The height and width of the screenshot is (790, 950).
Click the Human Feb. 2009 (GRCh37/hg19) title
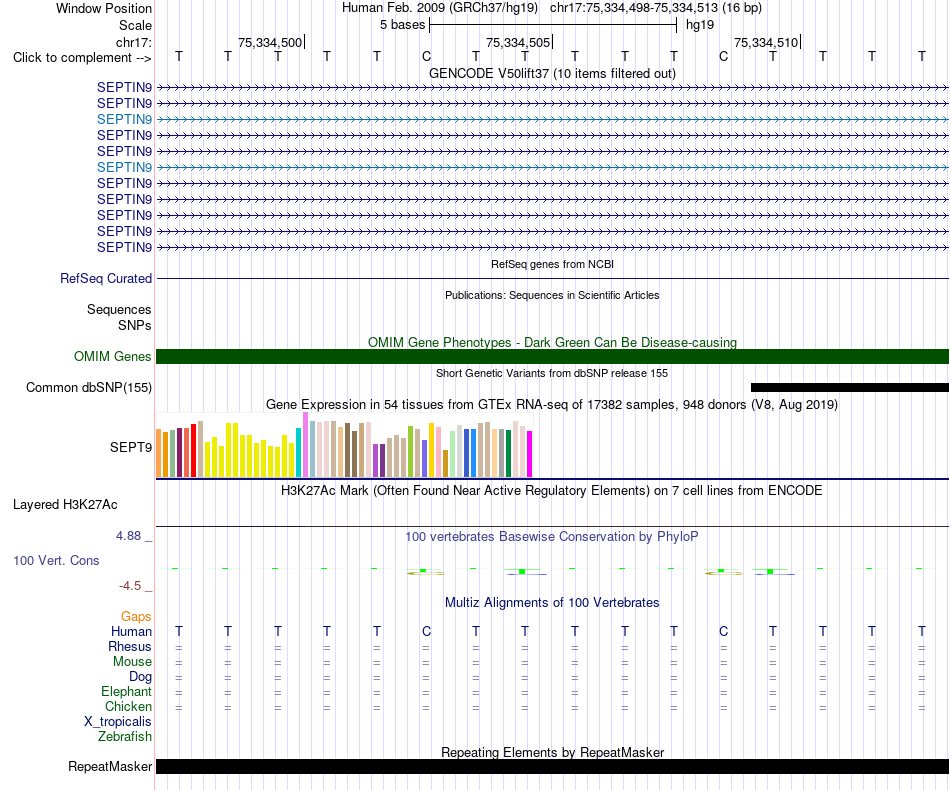439,8
